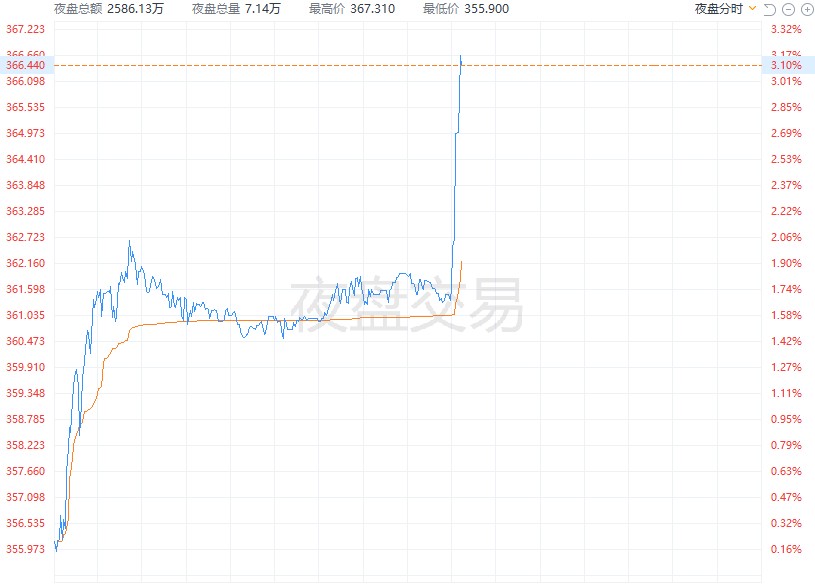Zoom out with the minus circle icon
Screen dimensions: 815x585
click(x=788, y=9)
